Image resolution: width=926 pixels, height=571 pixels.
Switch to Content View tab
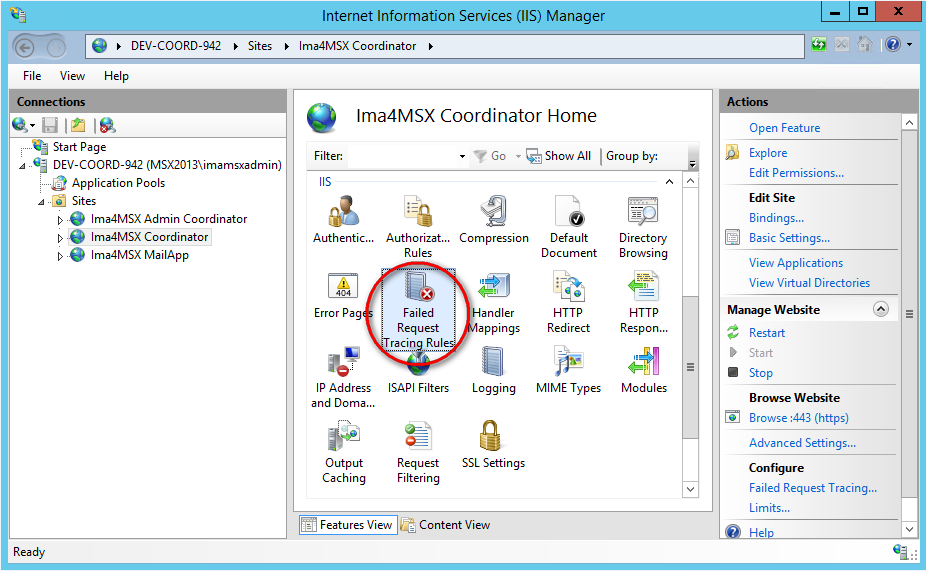446,524
